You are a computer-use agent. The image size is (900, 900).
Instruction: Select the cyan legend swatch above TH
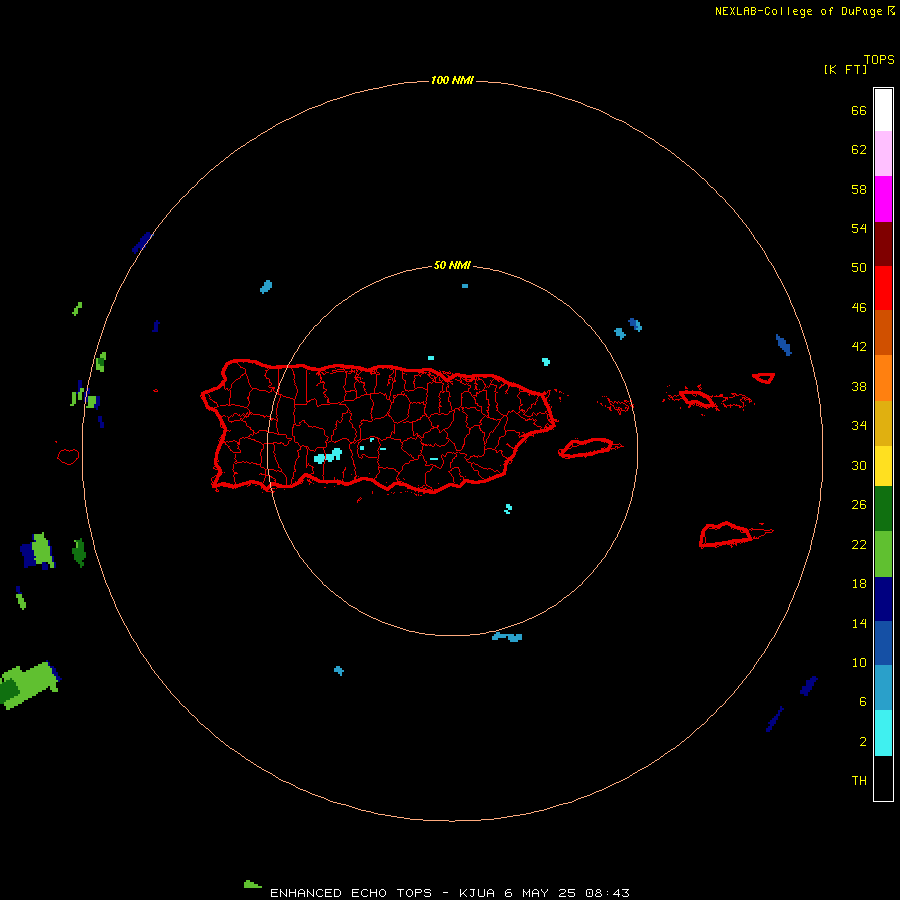pos(883,733)
